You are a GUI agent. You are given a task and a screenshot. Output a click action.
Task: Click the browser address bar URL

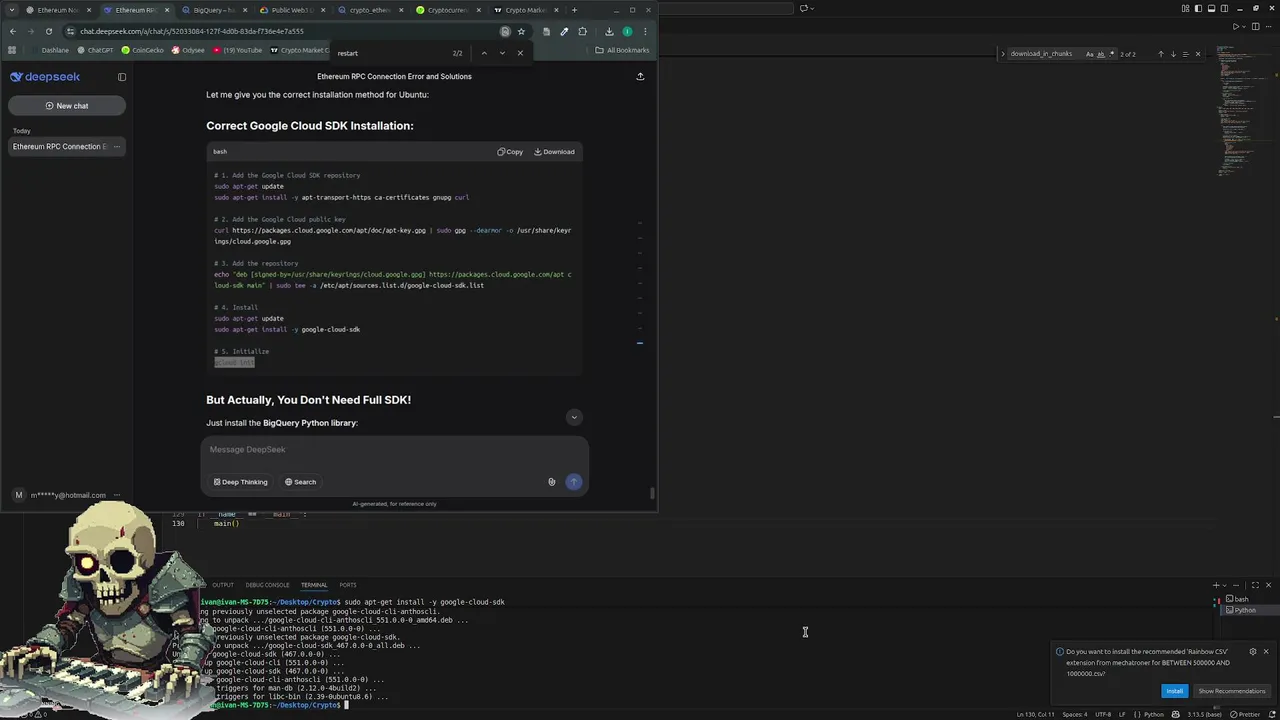(x=190, y=31)
